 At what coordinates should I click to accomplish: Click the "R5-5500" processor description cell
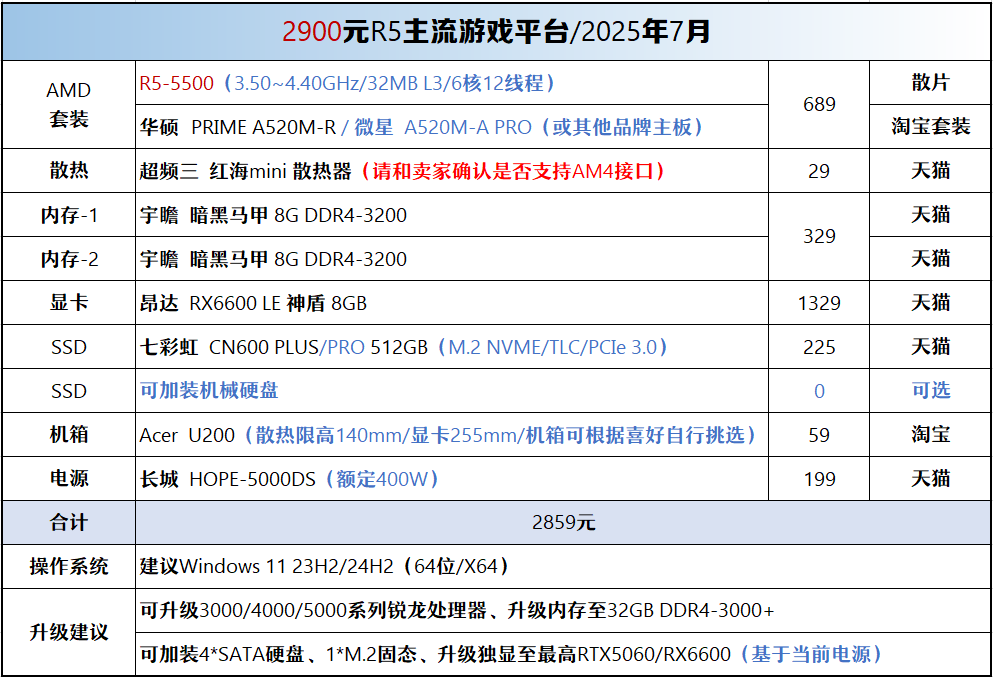[452, 83]
